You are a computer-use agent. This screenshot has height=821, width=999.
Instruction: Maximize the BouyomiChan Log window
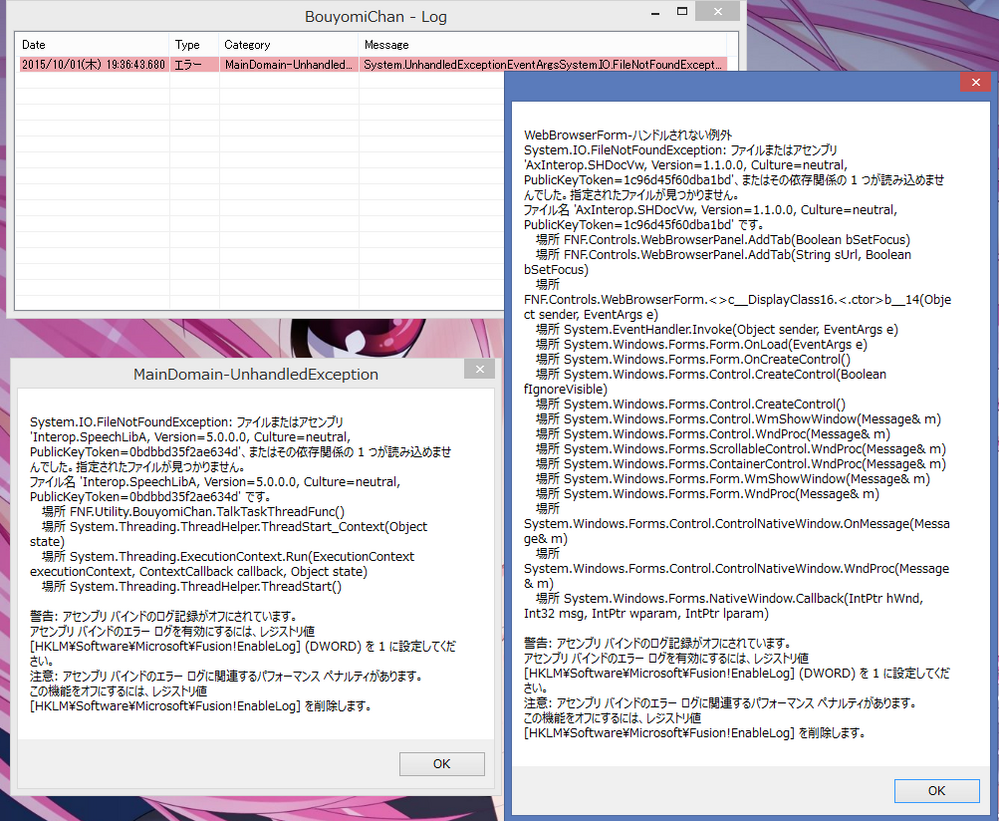pyautogui.click(x=682, y=11)
